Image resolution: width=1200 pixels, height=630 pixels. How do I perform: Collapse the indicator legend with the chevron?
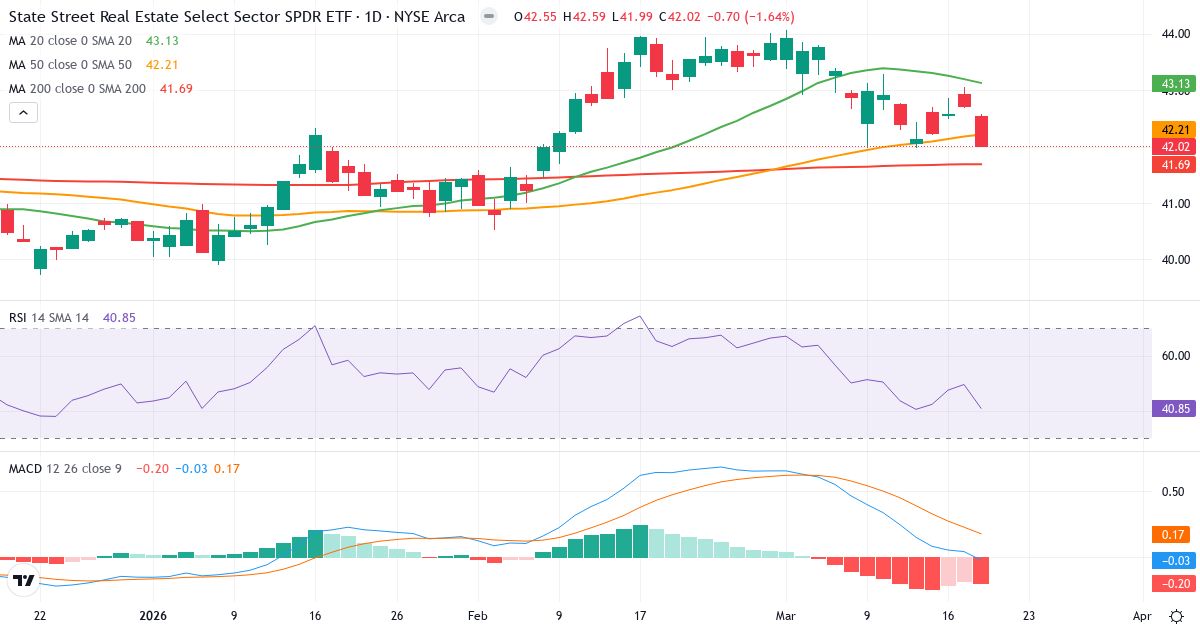click(22, 112)
